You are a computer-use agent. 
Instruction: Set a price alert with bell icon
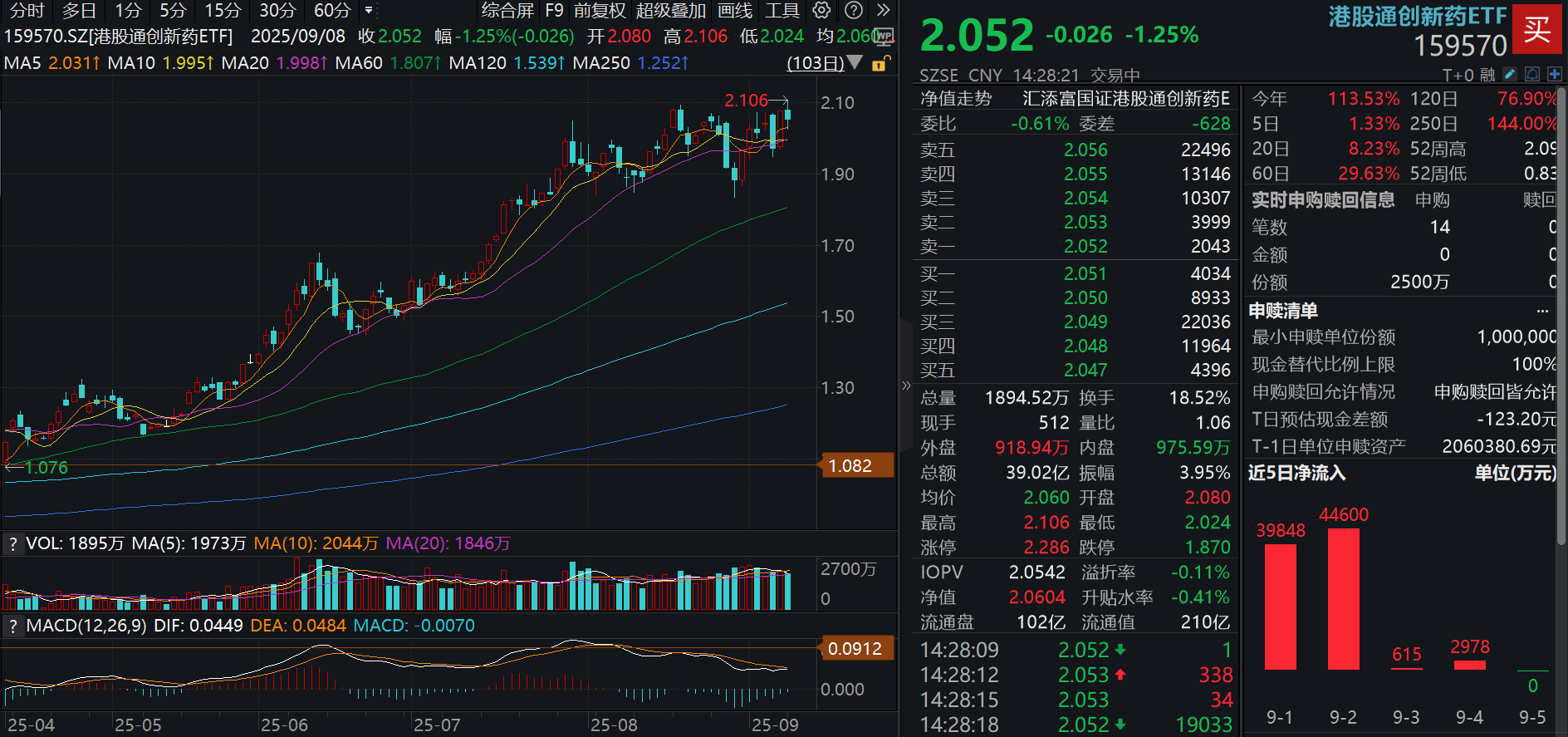click(1532, 74)
